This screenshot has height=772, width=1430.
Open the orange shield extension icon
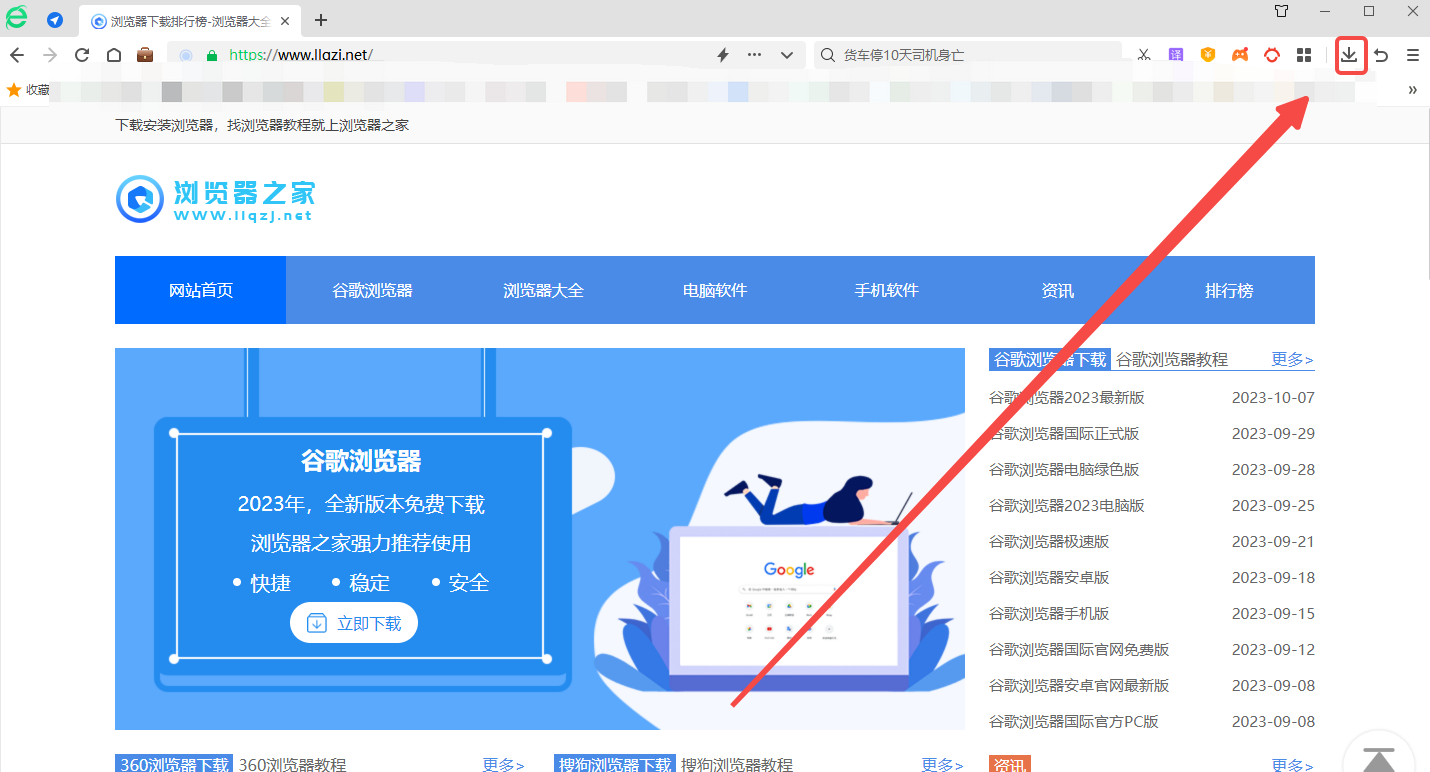coord(1207,55)
